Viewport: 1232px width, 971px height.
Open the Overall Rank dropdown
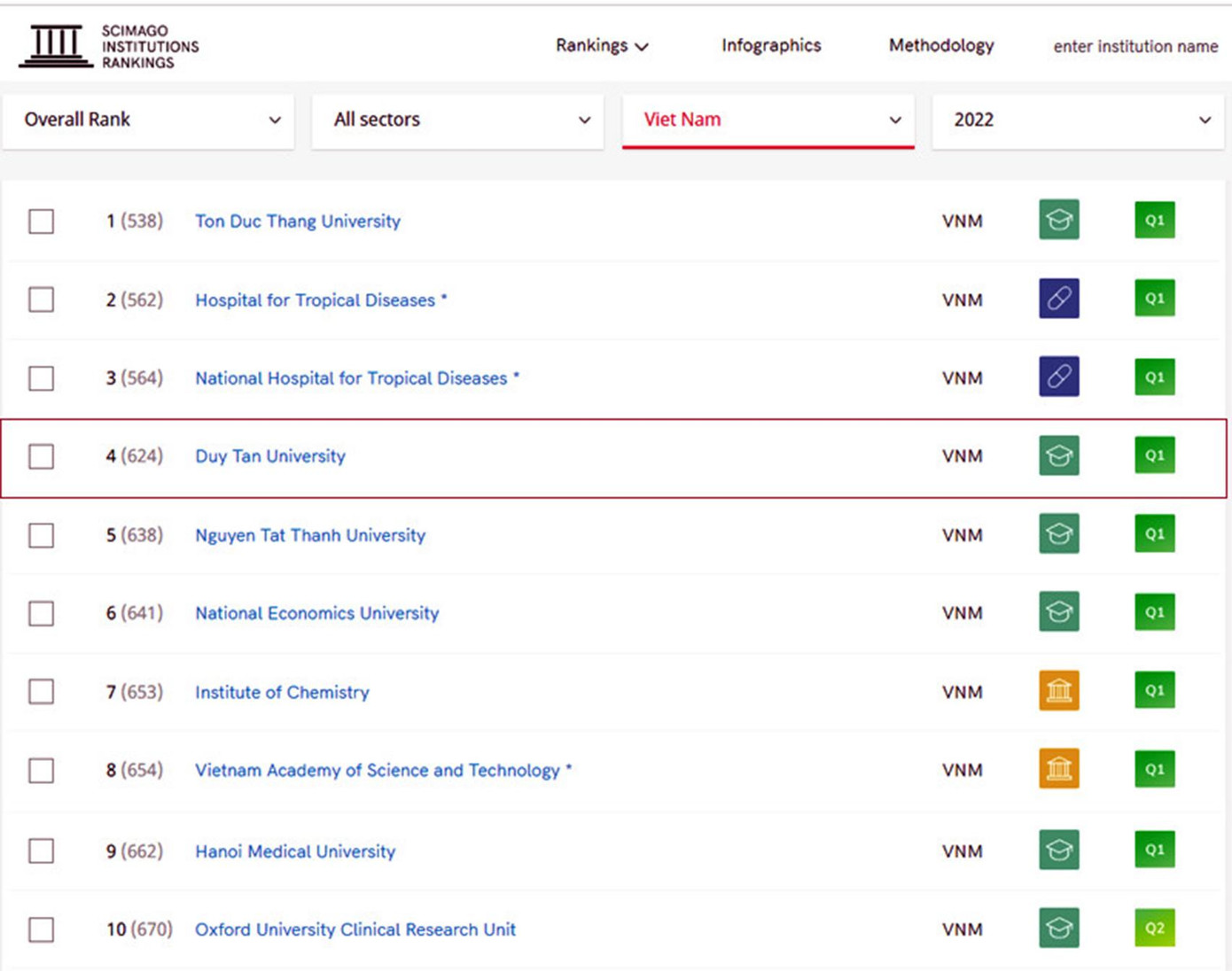click(148, 120)
